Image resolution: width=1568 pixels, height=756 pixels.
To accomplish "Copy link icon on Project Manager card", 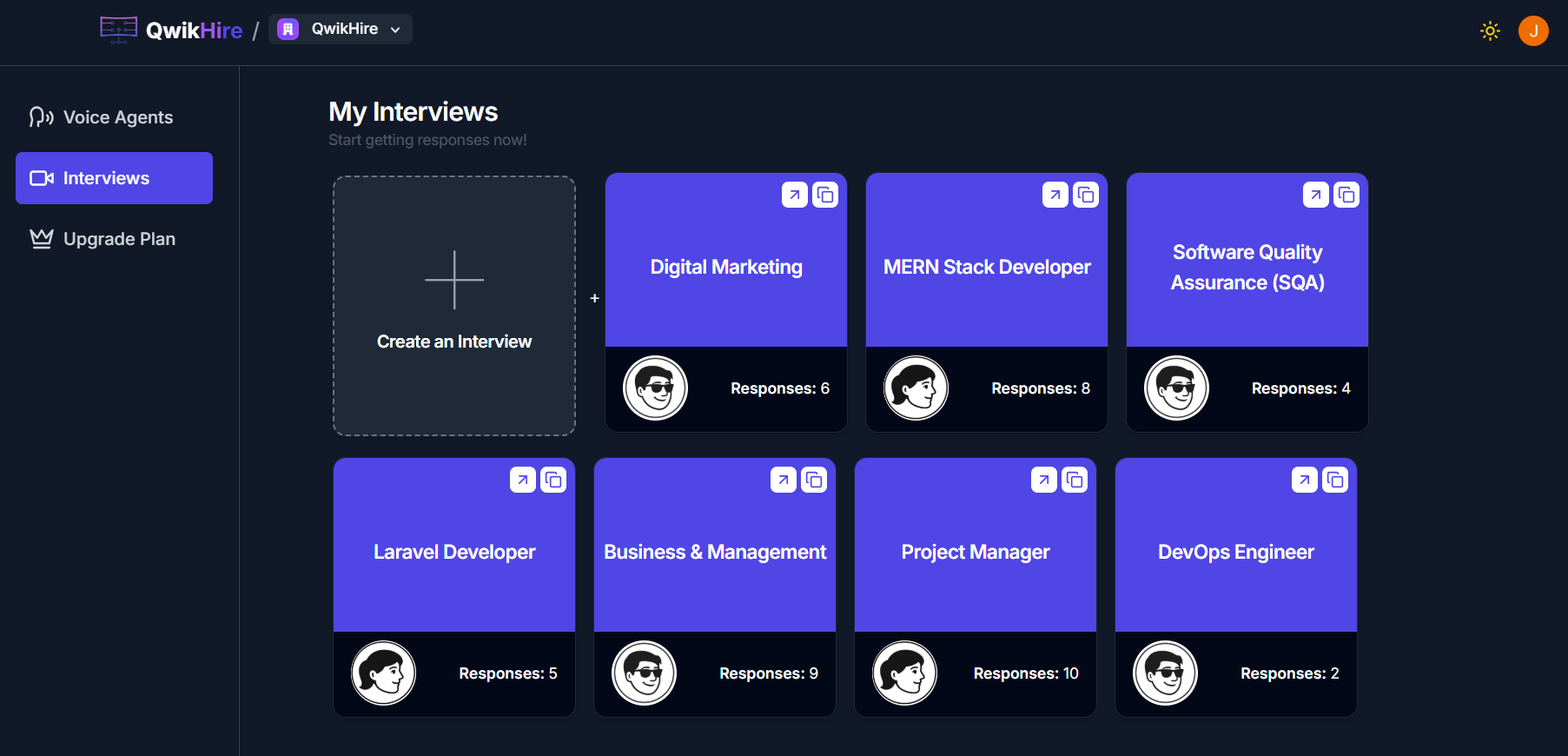I will coord(1075,480).
